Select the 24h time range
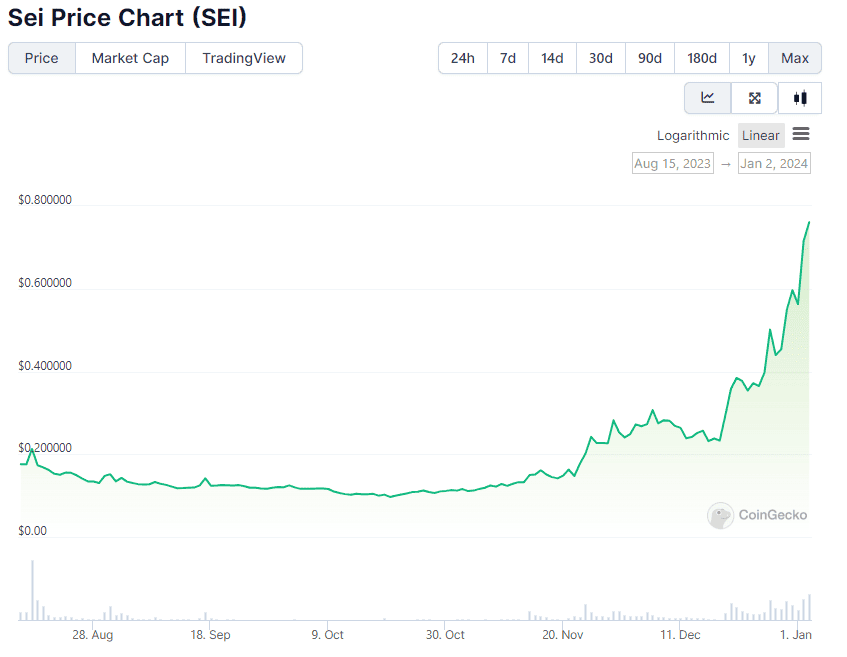 tap(463, 58)
